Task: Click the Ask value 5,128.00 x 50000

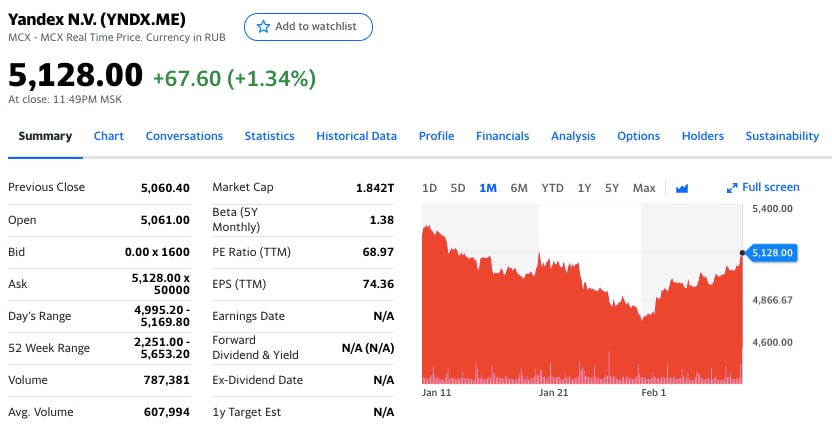Action: click(161, 284)
